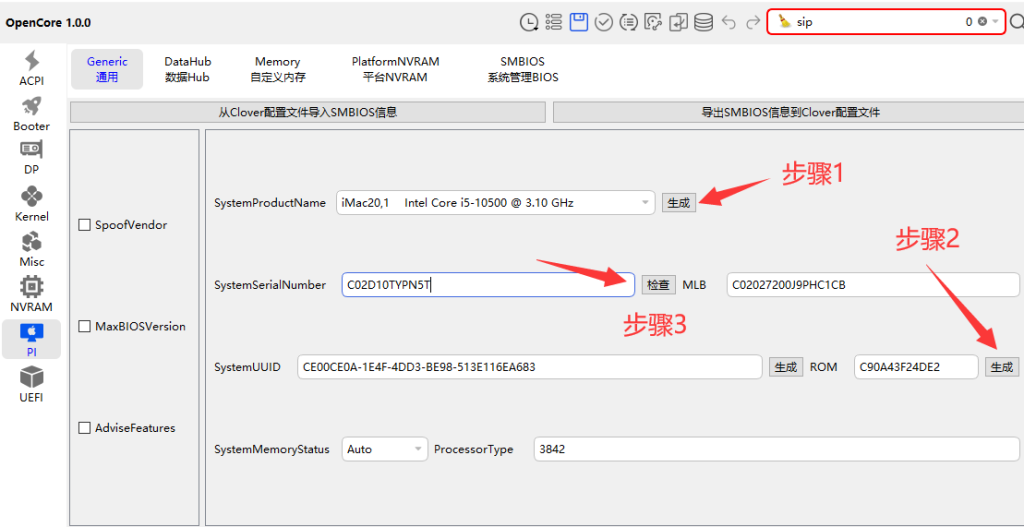Open the SystemProductName dropdown
This screenshot has height=527, width=1024.
coord(495,202)
